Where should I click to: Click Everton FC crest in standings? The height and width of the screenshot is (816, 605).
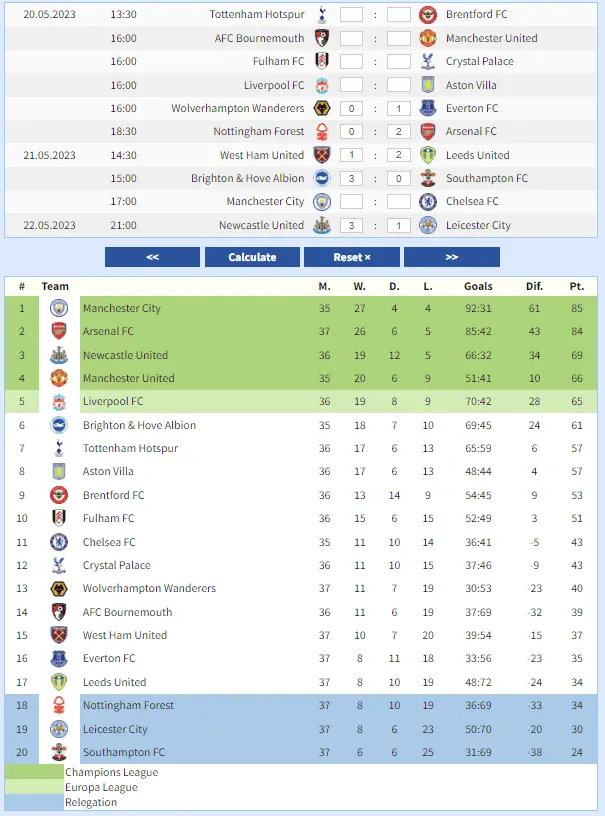(59, 658)
